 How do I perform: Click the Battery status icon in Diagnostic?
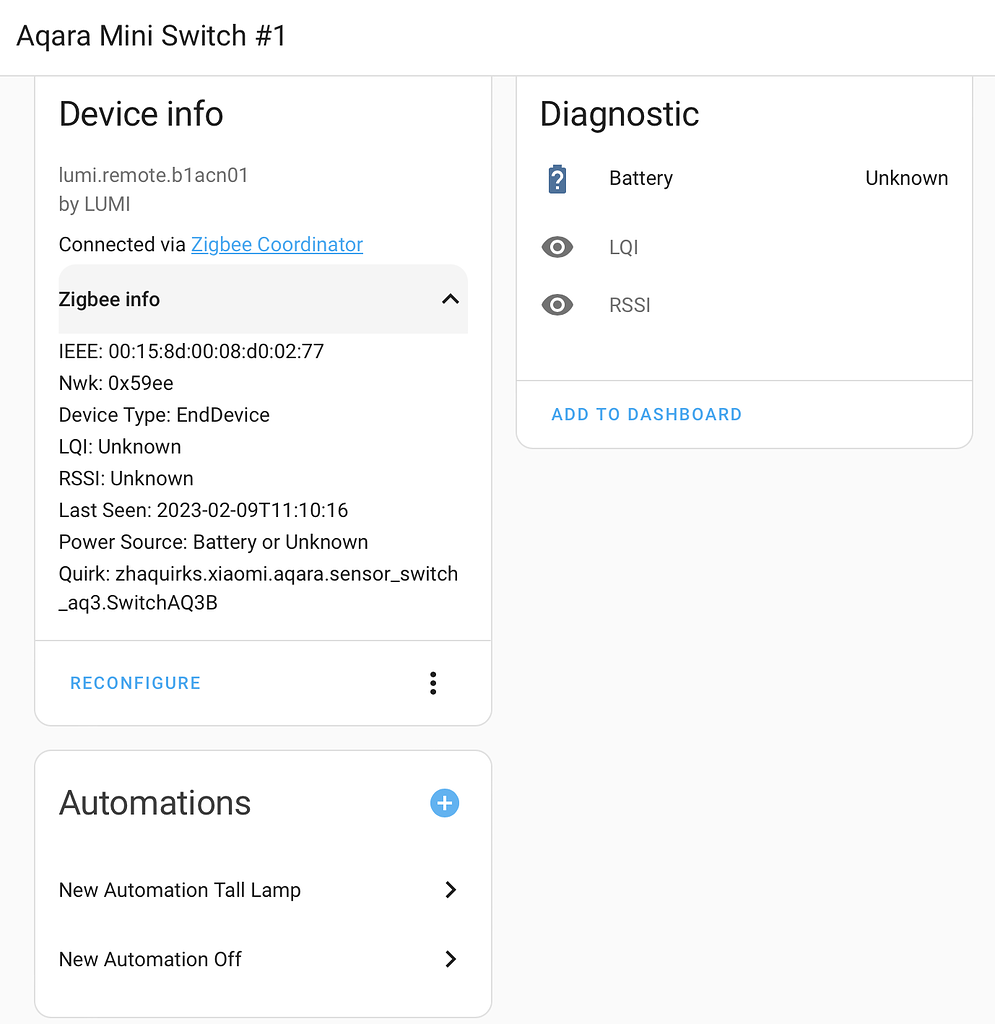pyautogui.click(x=558, y=178)
